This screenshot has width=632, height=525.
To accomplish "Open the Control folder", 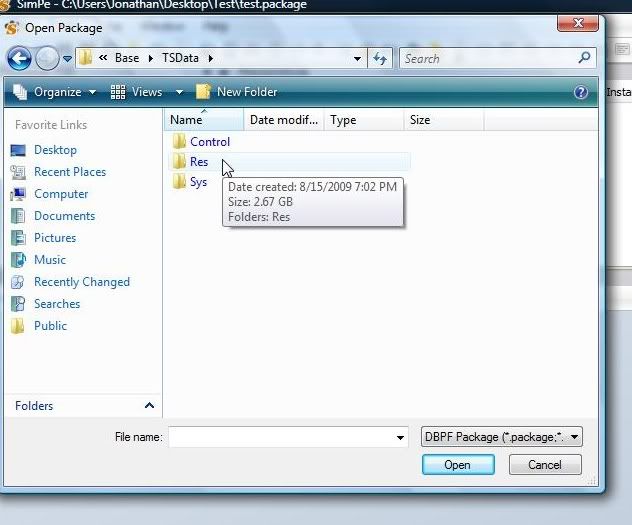I will [x=209, y=142].
